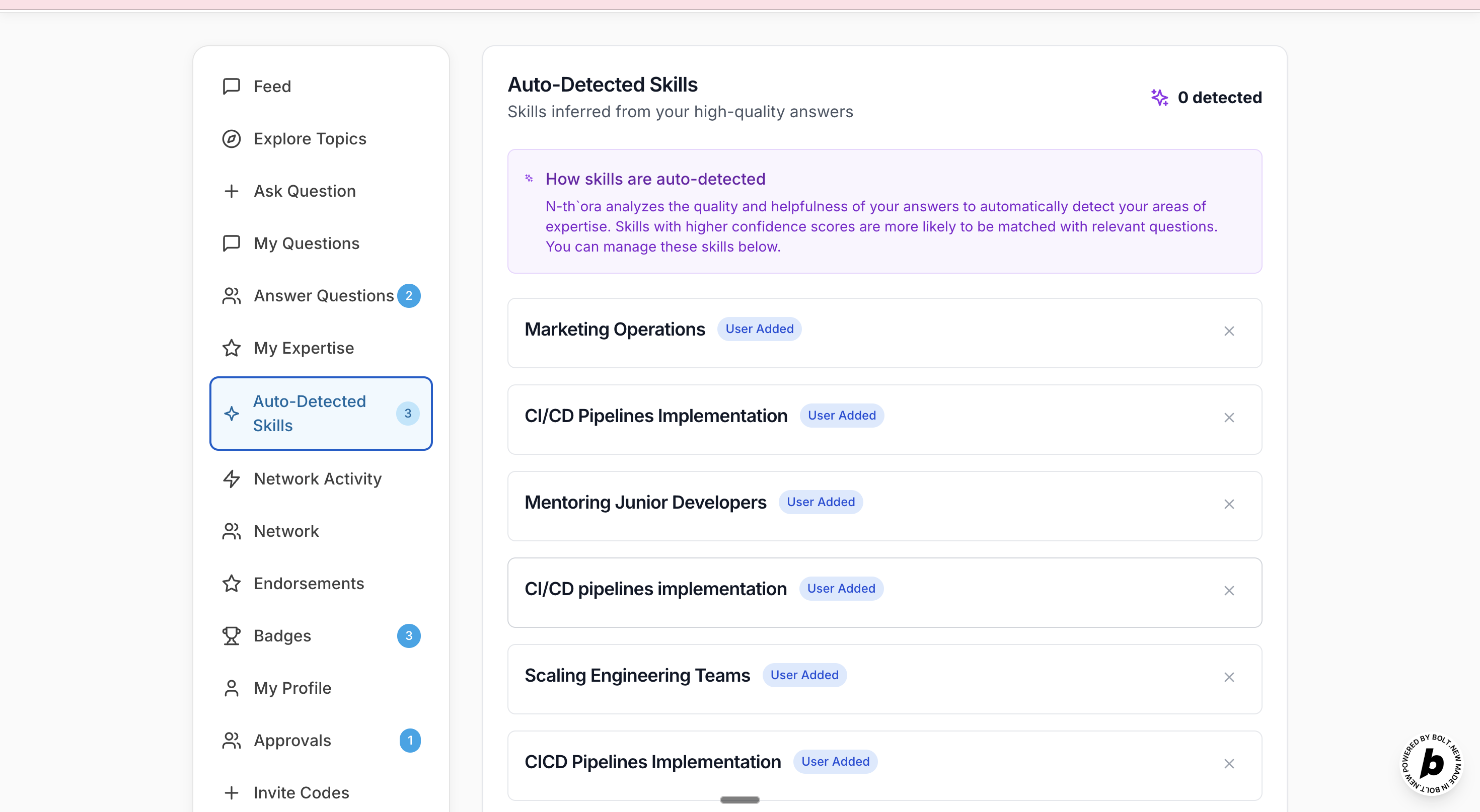Click the My Profile person icon
This screenshot has height=812, width=1480.
(231, 688)
